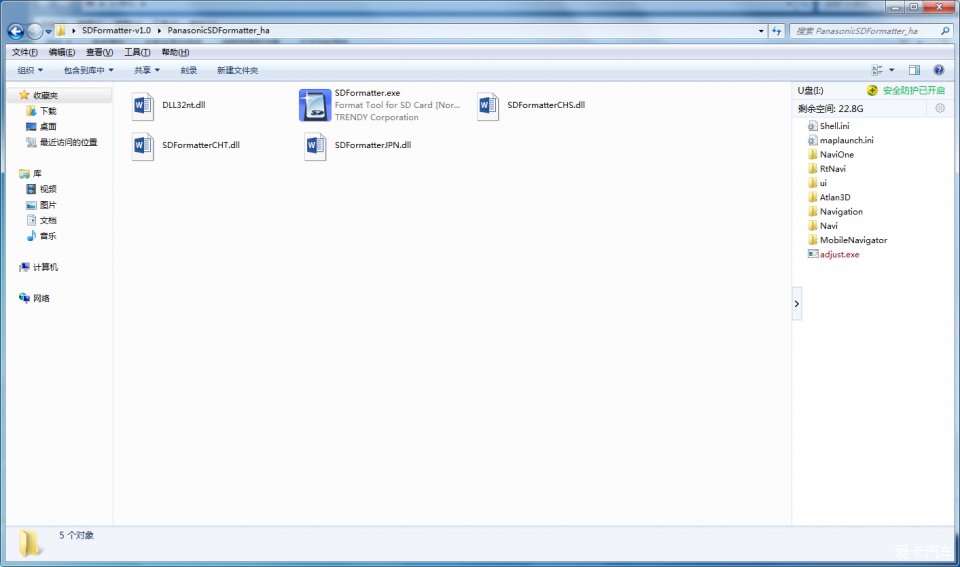The width and height of the screenshot is (960, 567).
Task: Toggle the preview pane icon
Action: point(914,70)
